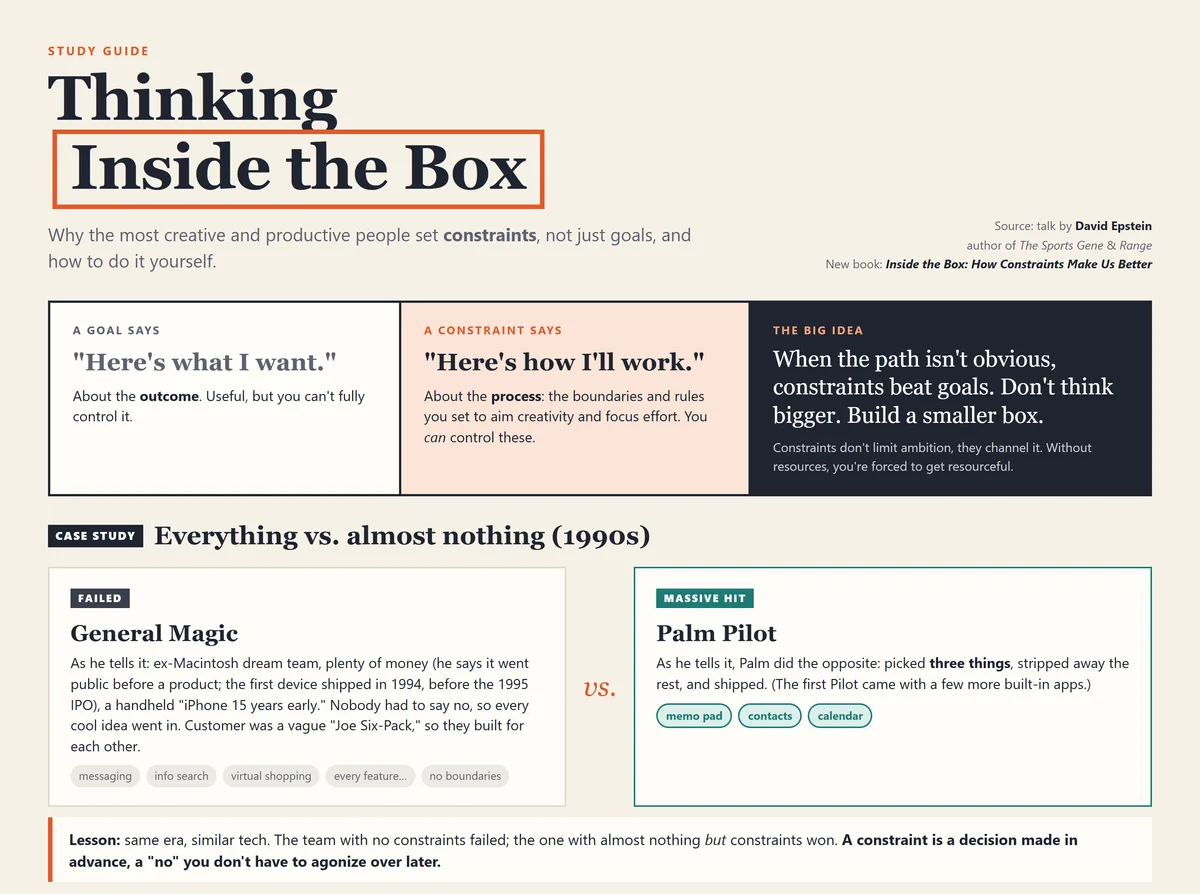1200x894 pixels.
Task: Click 'Constraints don't limit ambition' text
Action: click(932, 457)
